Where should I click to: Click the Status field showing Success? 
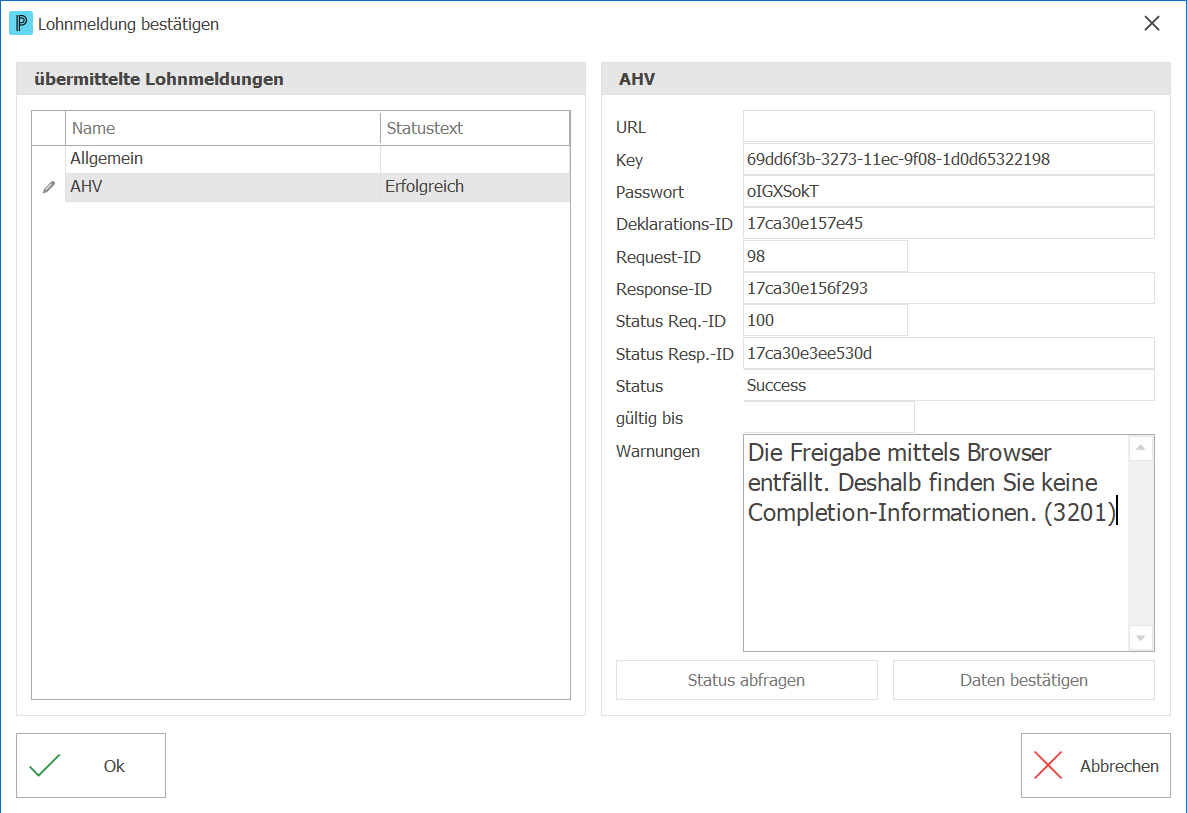pos(949,385)
